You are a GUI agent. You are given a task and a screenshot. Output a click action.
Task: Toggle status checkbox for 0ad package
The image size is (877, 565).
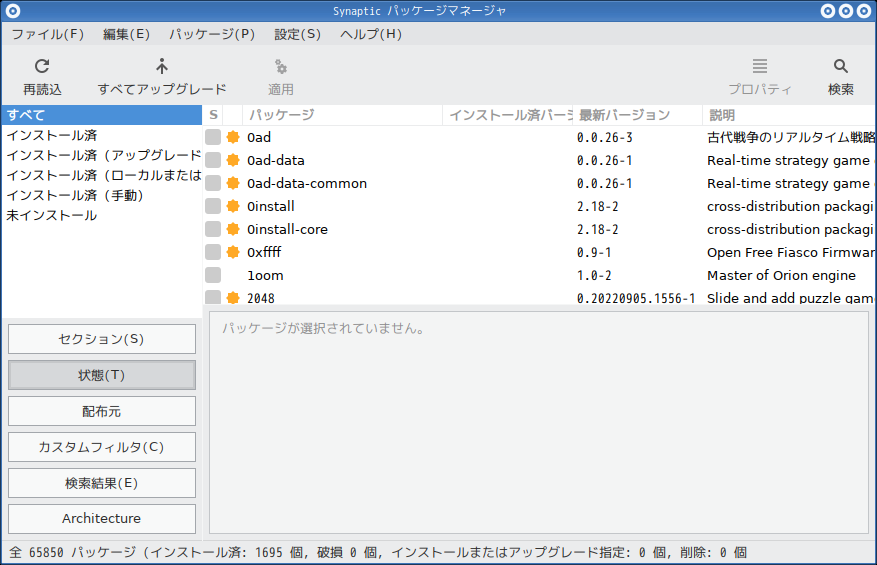click(x=213, y=137)
